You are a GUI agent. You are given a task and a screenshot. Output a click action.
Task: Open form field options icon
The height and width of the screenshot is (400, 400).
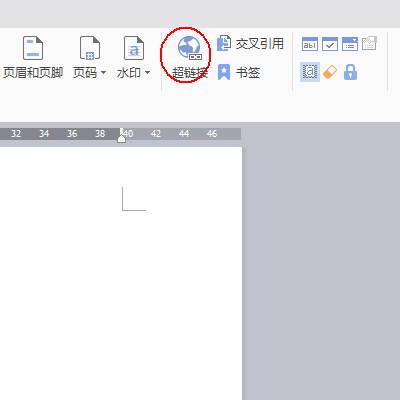coord(369,43)
